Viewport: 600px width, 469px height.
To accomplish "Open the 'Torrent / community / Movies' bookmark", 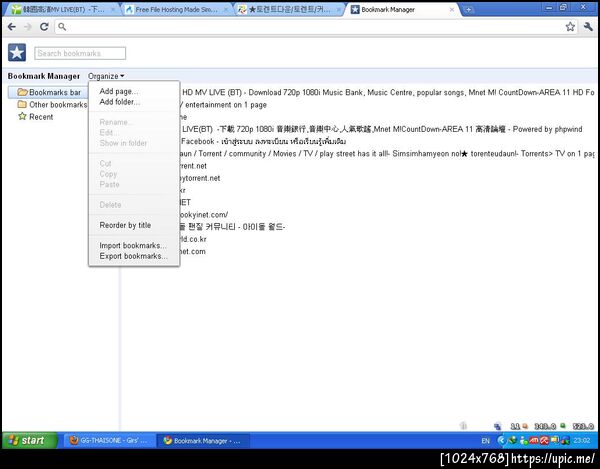I will point(387,153).
